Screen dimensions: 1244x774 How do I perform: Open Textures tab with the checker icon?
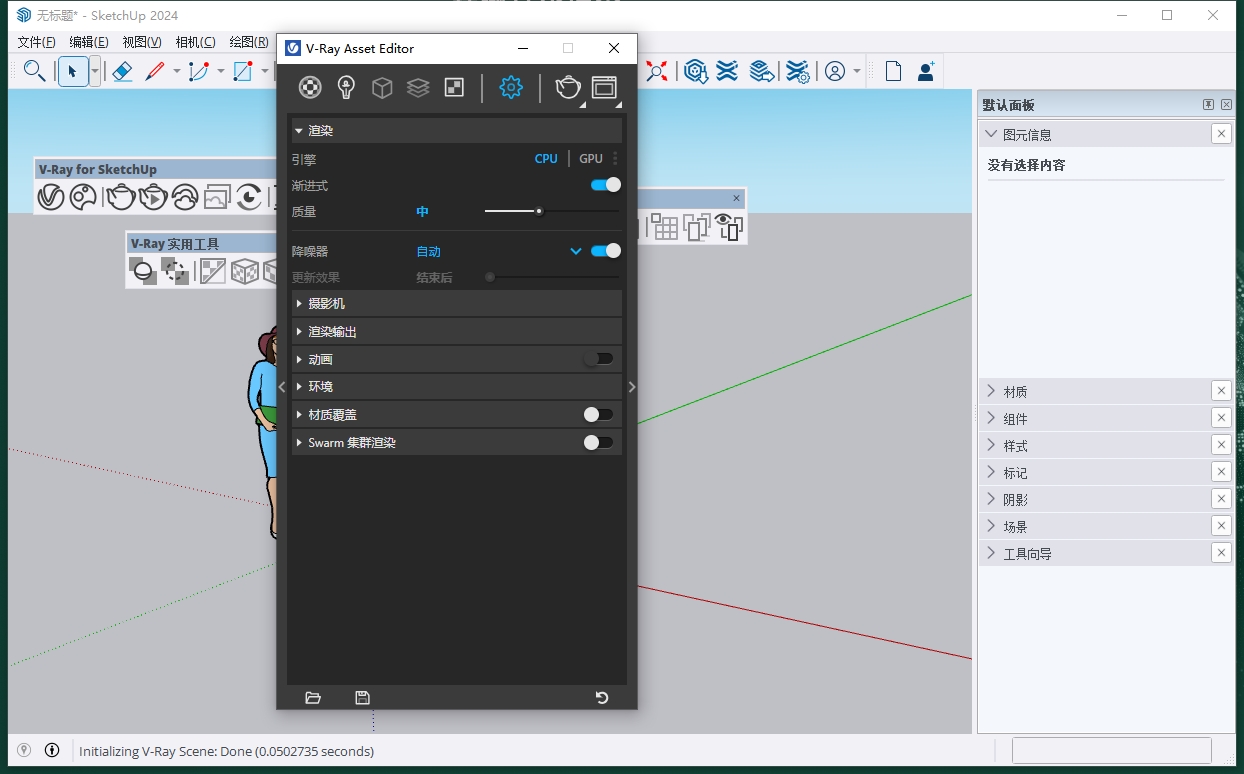click(454, 88)
